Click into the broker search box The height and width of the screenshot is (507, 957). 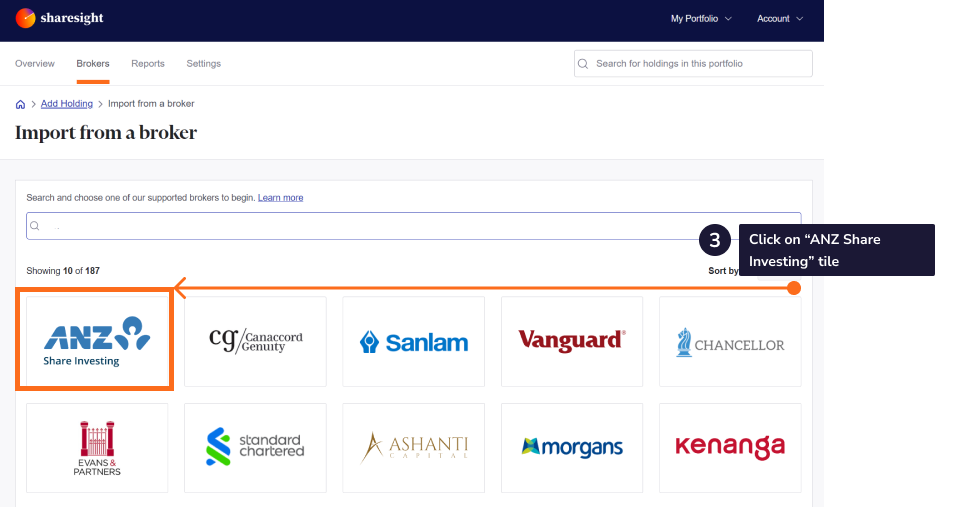tap(413, 226)
